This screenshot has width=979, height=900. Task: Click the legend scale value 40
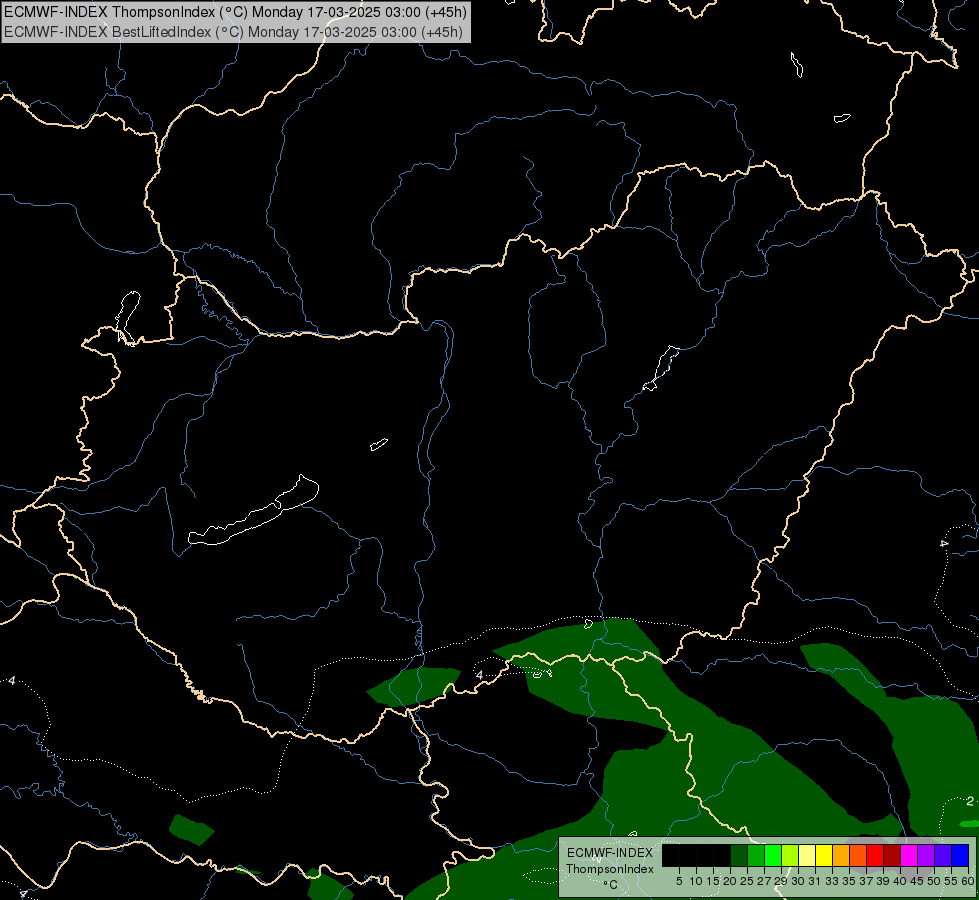pyautogui.click(x=900, y=881)
